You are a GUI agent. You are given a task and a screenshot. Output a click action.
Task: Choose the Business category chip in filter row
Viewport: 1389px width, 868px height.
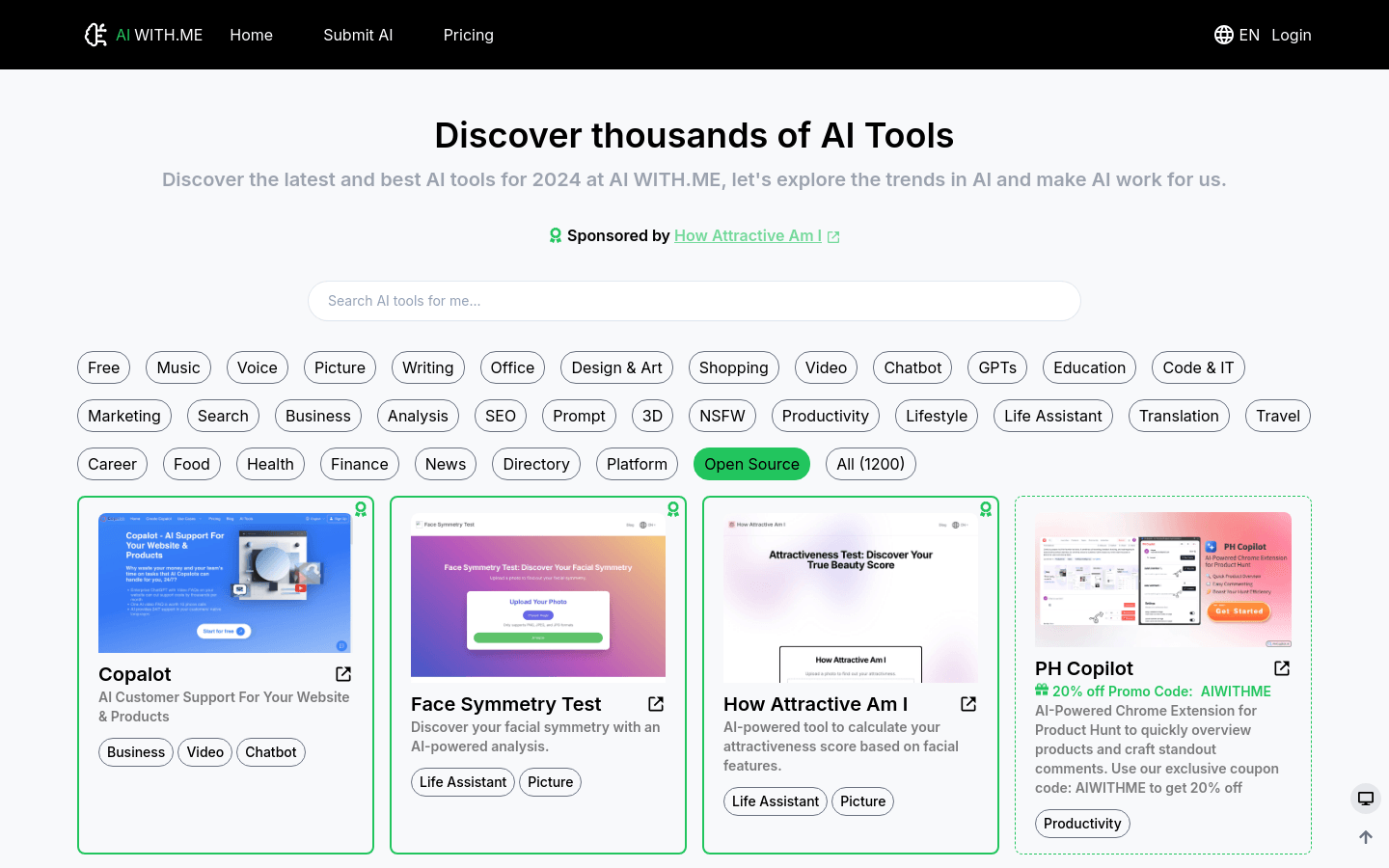click(318, 416)
